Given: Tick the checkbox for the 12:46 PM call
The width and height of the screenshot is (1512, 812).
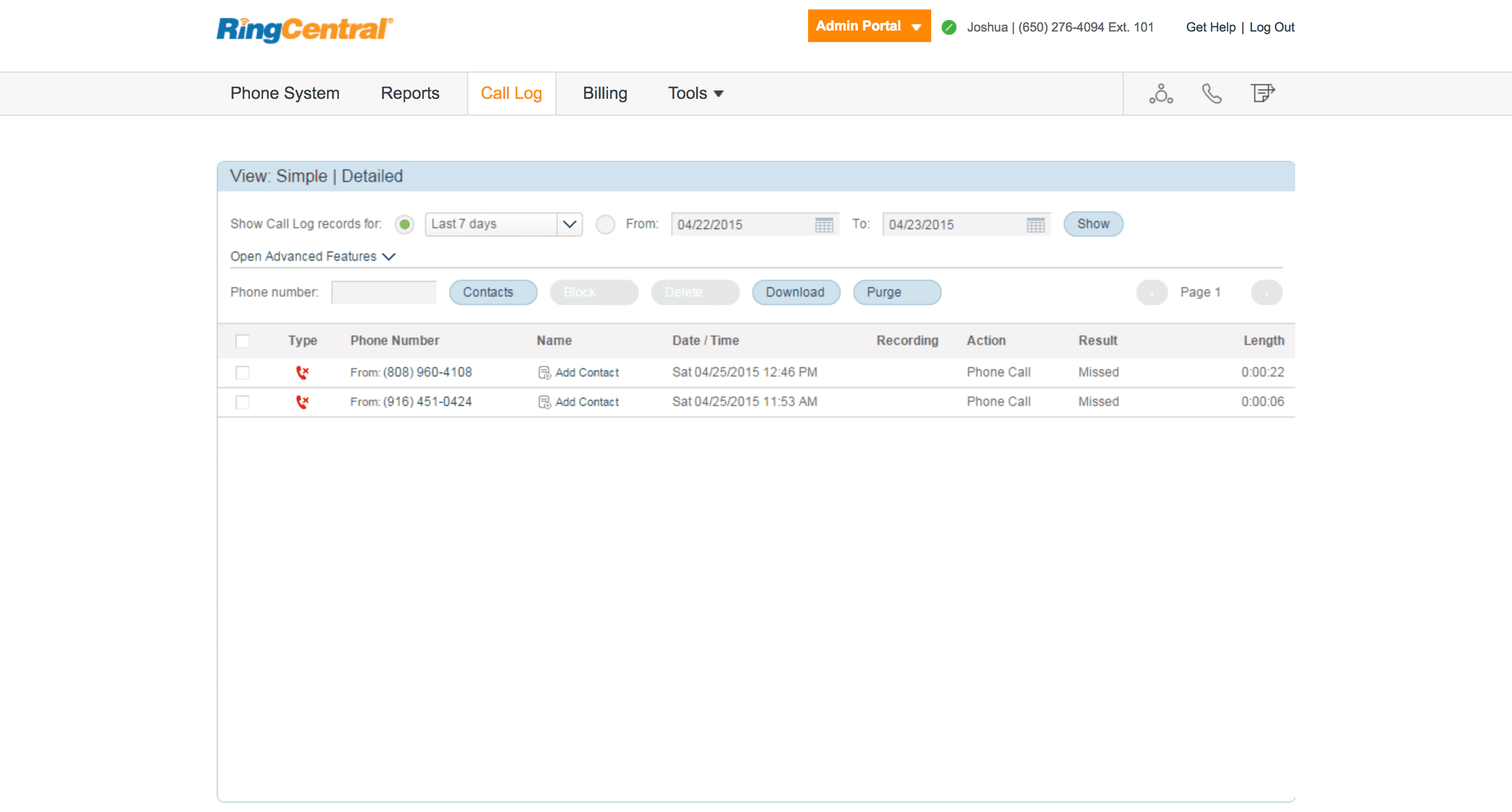Looking at the screenshot, I should click(242, 372).
